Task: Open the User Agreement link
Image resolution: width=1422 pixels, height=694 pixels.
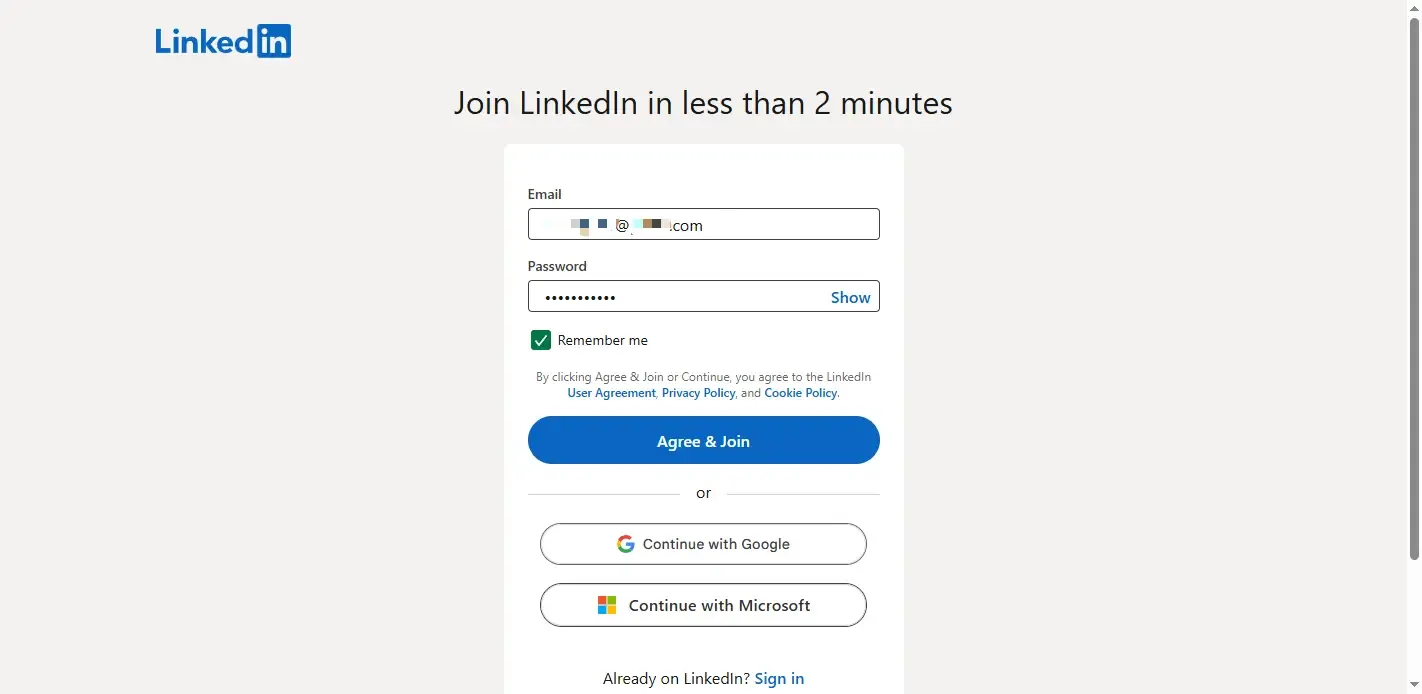Action: [x=611, y=392]
